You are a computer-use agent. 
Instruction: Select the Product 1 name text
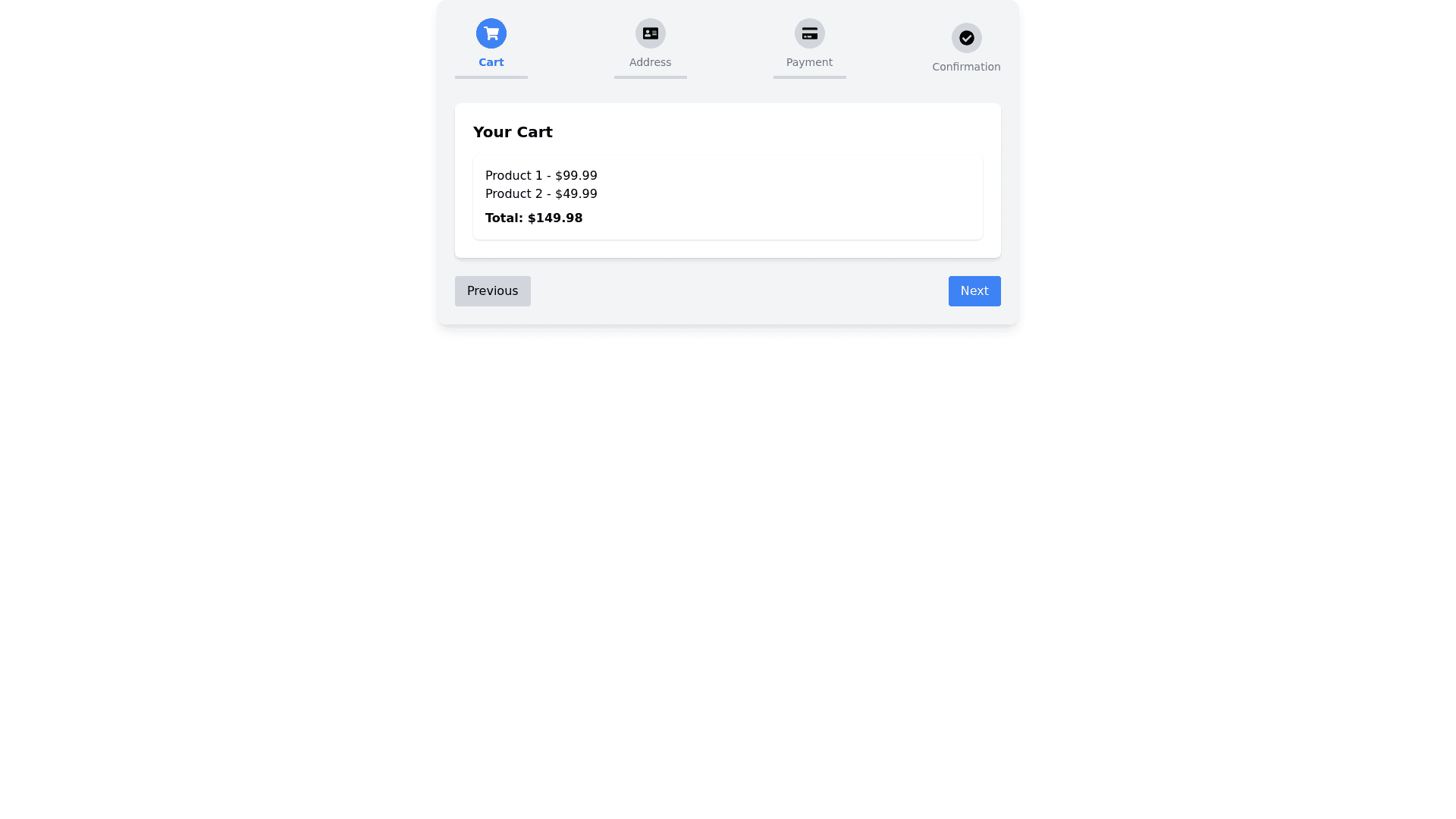(x=513, y=176)
